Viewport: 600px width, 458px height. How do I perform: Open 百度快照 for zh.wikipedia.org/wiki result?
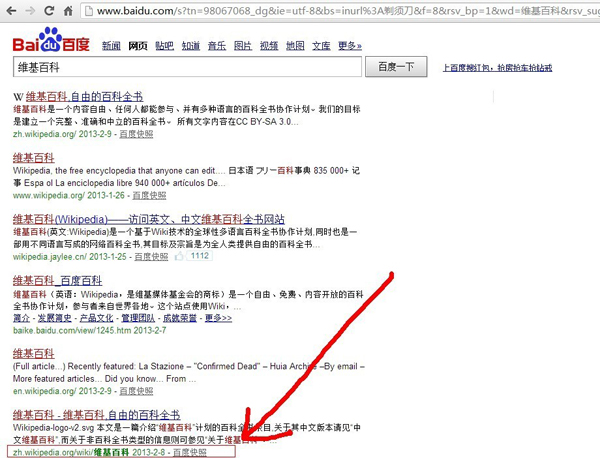[x=190, y=452]
